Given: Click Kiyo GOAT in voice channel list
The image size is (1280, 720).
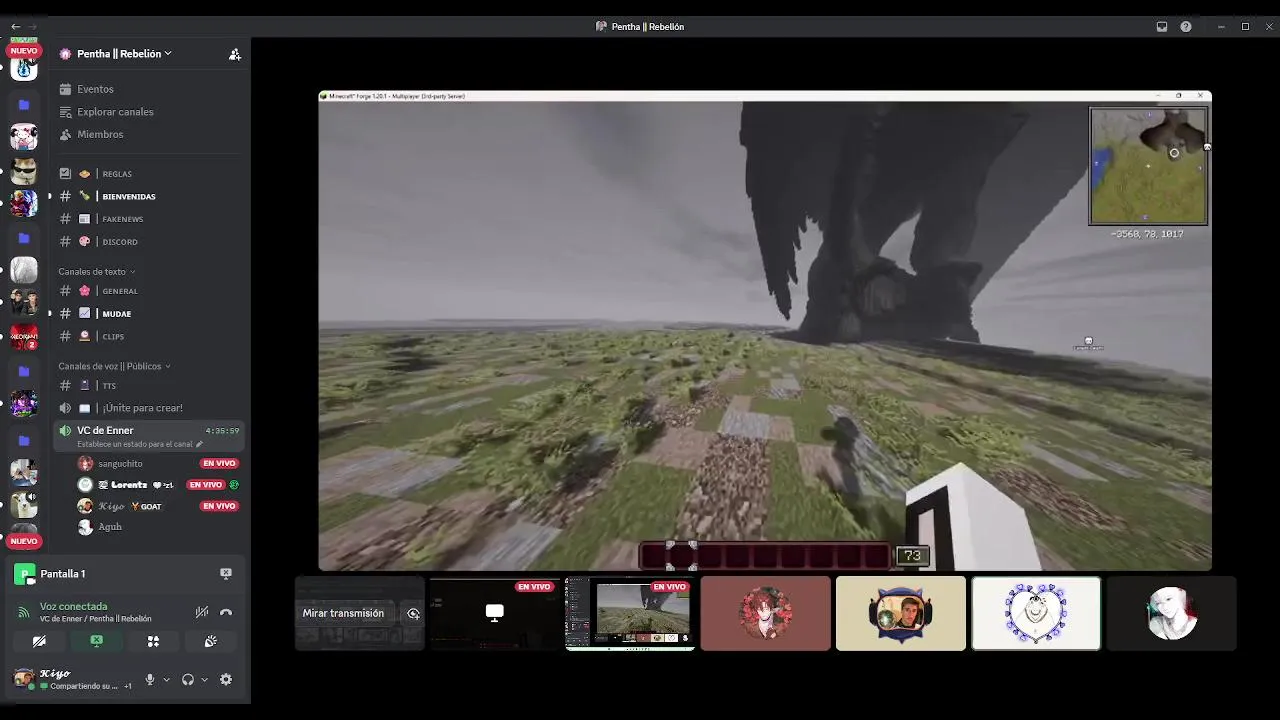Looking at the screenshot, I should [130, 507].
